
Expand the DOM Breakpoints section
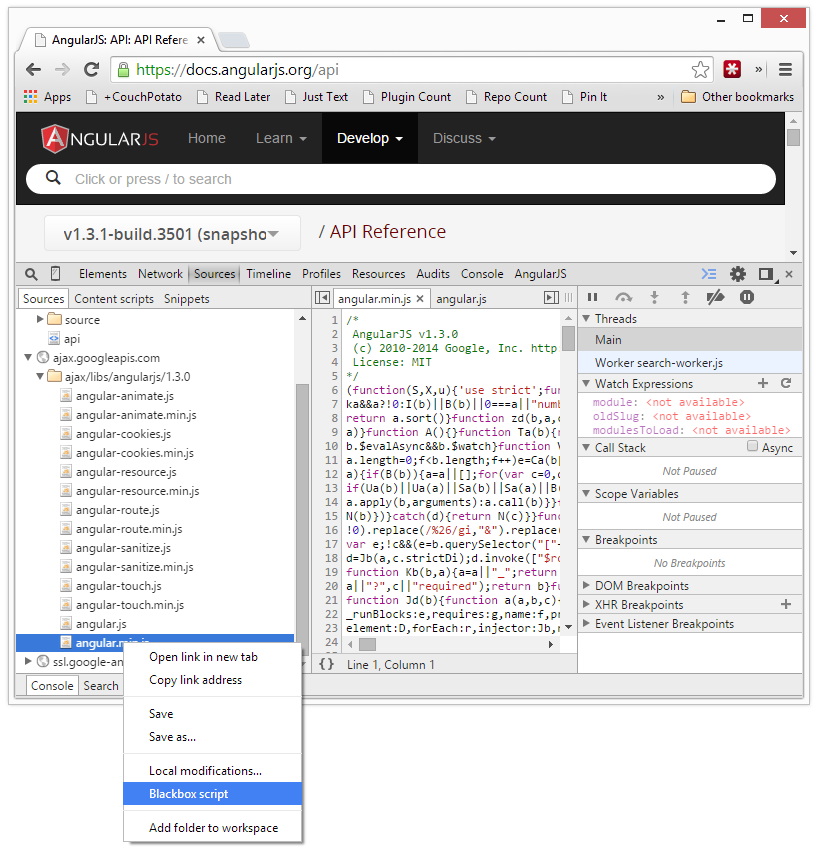pos(586,585)
